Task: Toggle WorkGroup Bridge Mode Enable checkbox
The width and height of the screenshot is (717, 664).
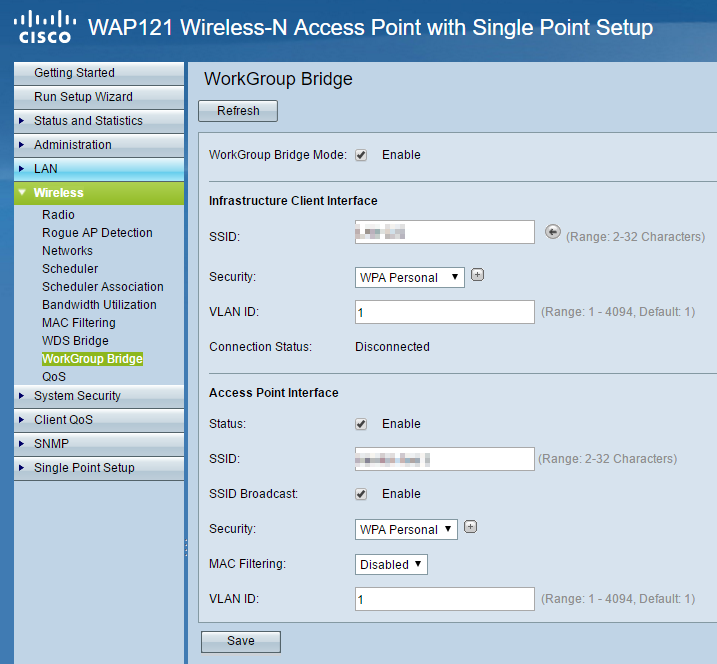Action: [361, 155]
